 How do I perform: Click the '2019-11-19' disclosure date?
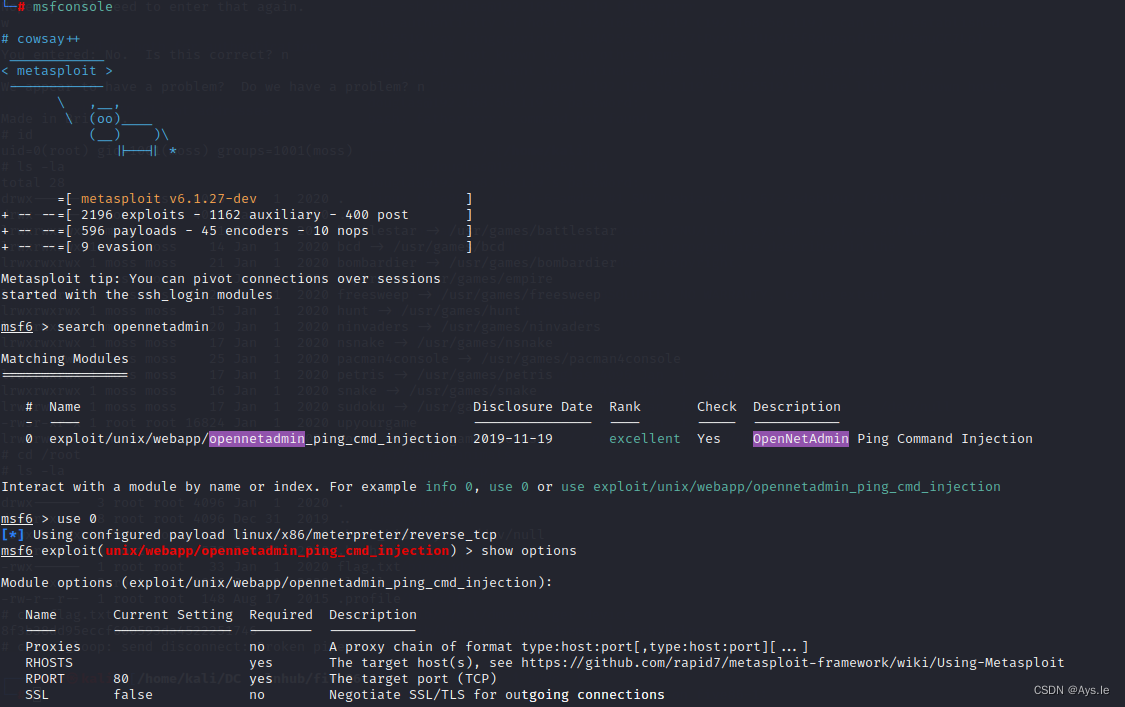tap(513, 439)
